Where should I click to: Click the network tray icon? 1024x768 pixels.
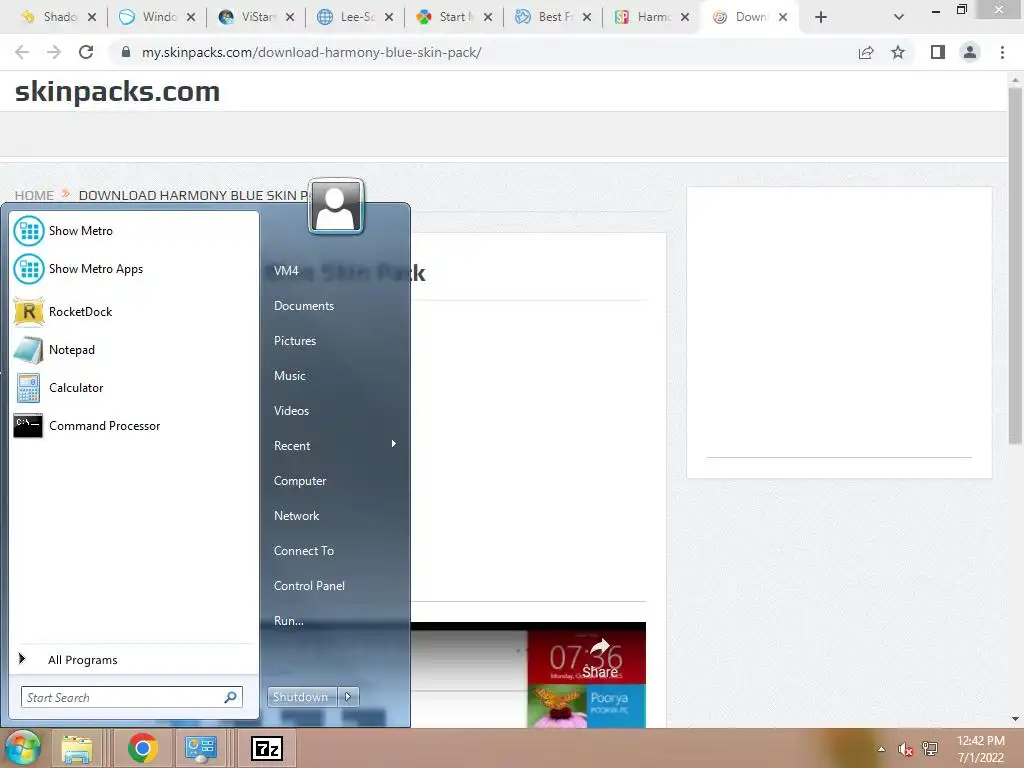click(930, 749)
